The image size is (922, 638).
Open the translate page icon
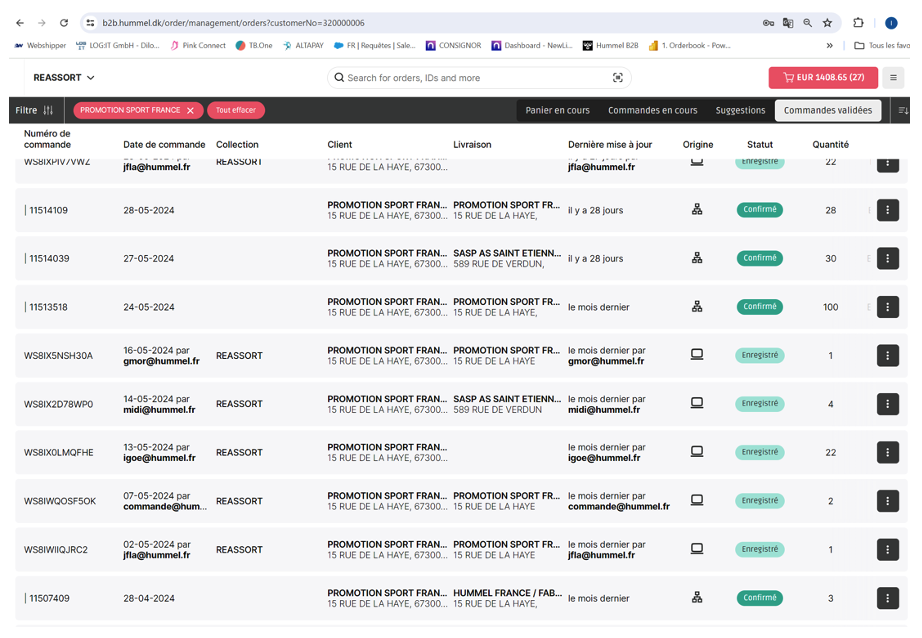788,23
